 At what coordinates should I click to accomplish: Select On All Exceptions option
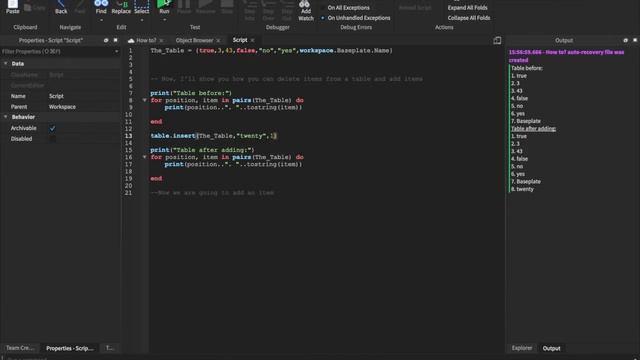coord(344,8)
